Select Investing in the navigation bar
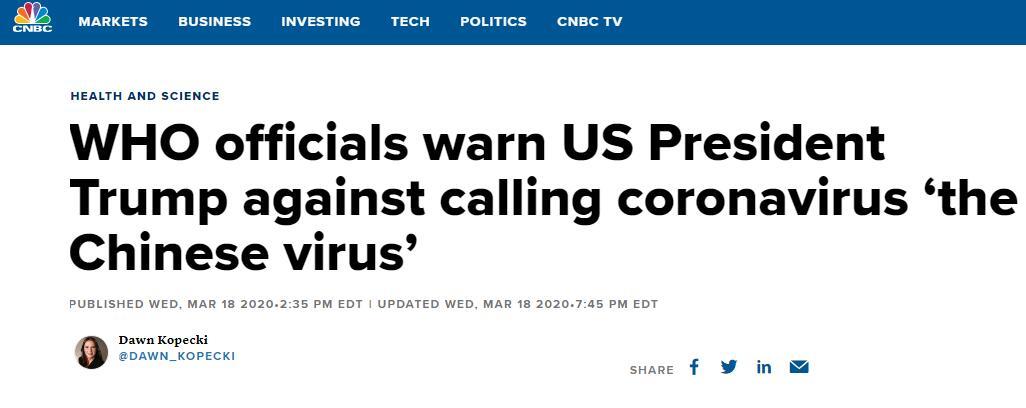Viewport: 1026px width, 408px height. (320, 22)
